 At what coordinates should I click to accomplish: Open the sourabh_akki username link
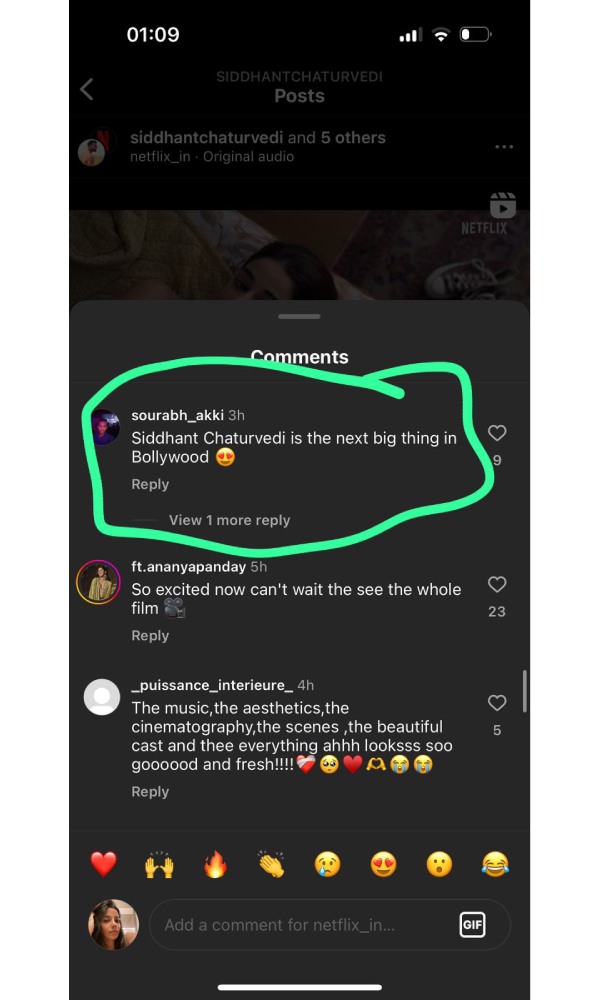pos(177,415)
